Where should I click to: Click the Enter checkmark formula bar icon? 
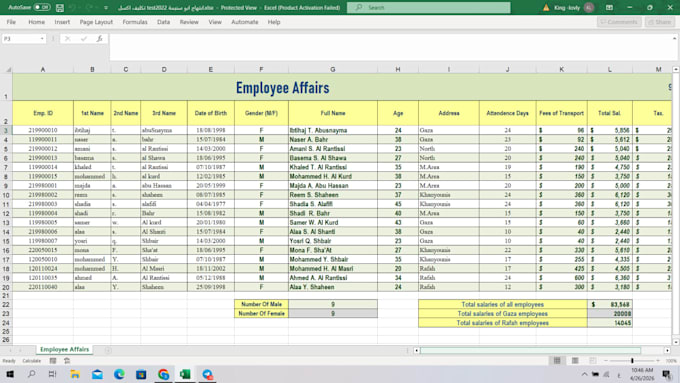pos(84,39)
